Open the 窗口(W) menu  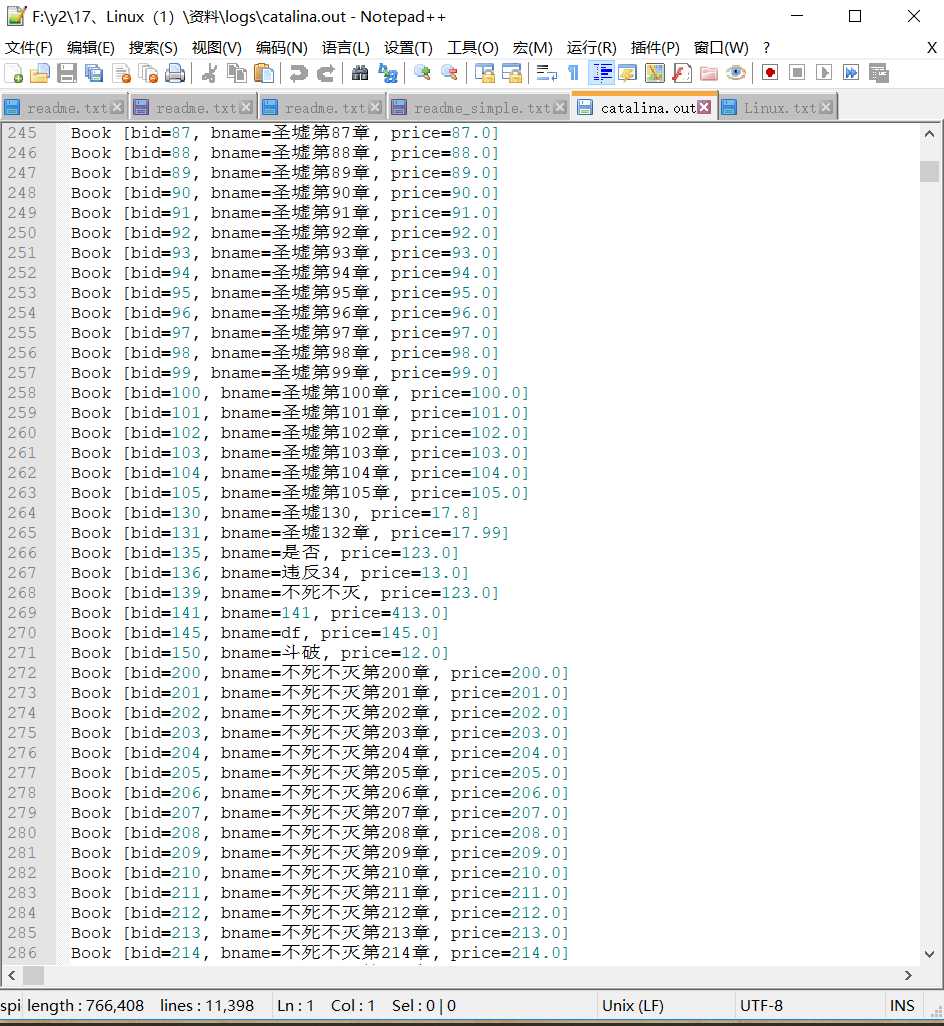click(721, 48)
